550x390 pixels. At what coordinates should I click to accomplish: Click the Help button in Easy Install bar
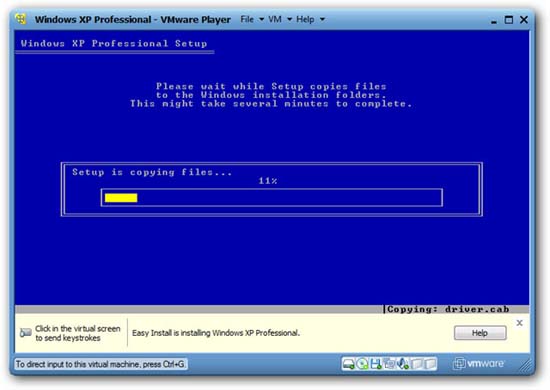coord(480,333)
